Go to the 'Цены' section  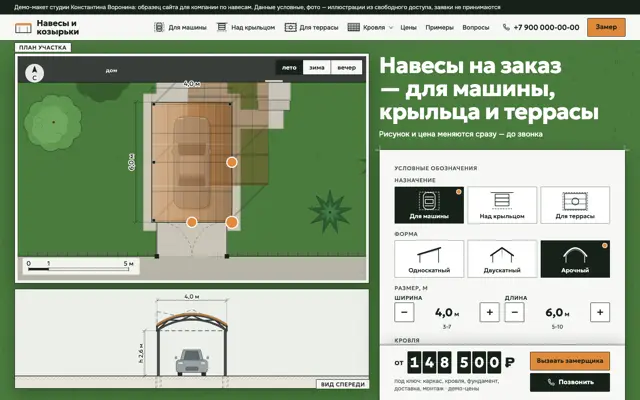[408, 27]
